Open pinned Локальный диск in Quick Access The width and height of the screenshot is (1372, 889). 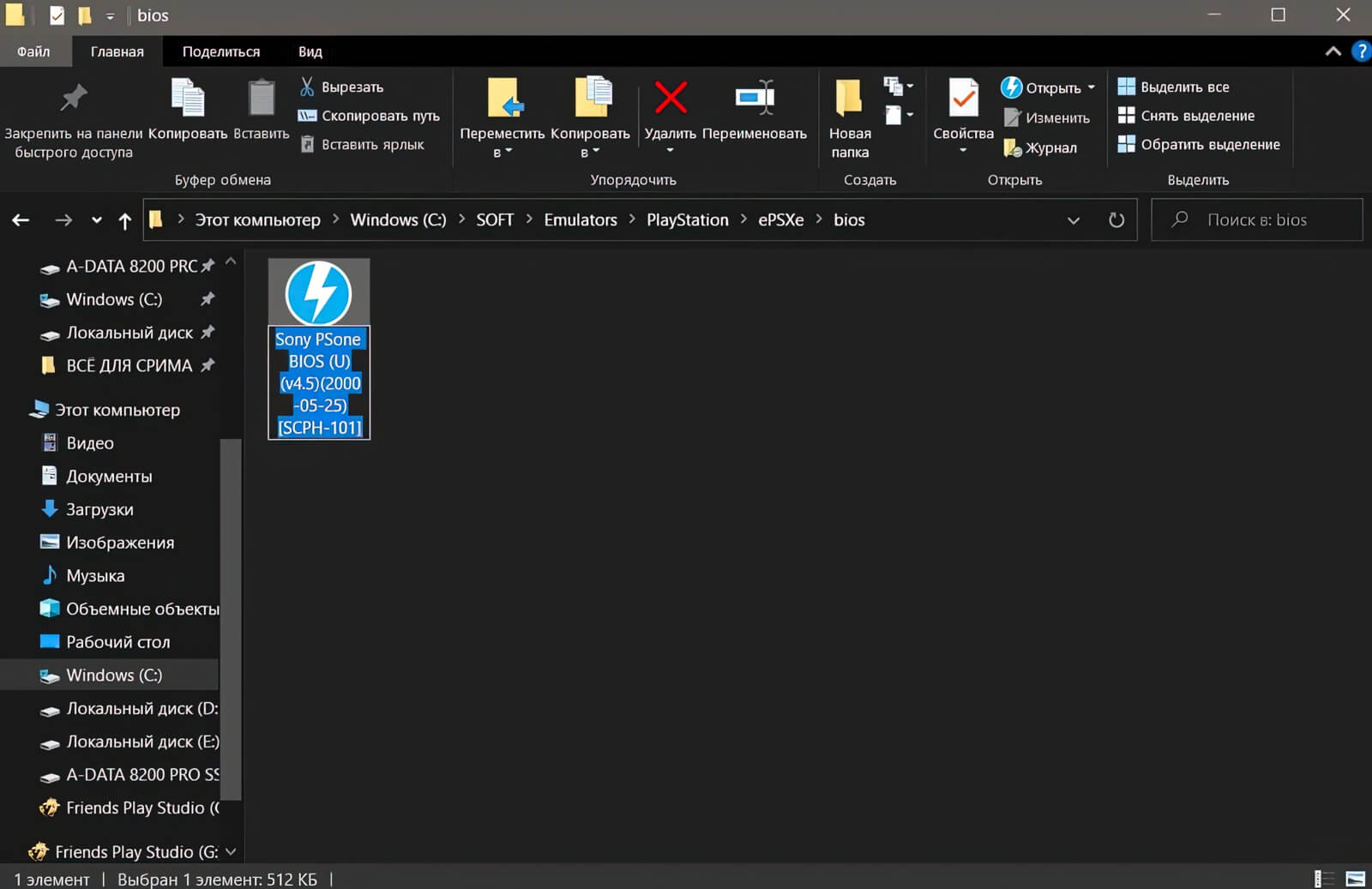(x=127, y=333)
